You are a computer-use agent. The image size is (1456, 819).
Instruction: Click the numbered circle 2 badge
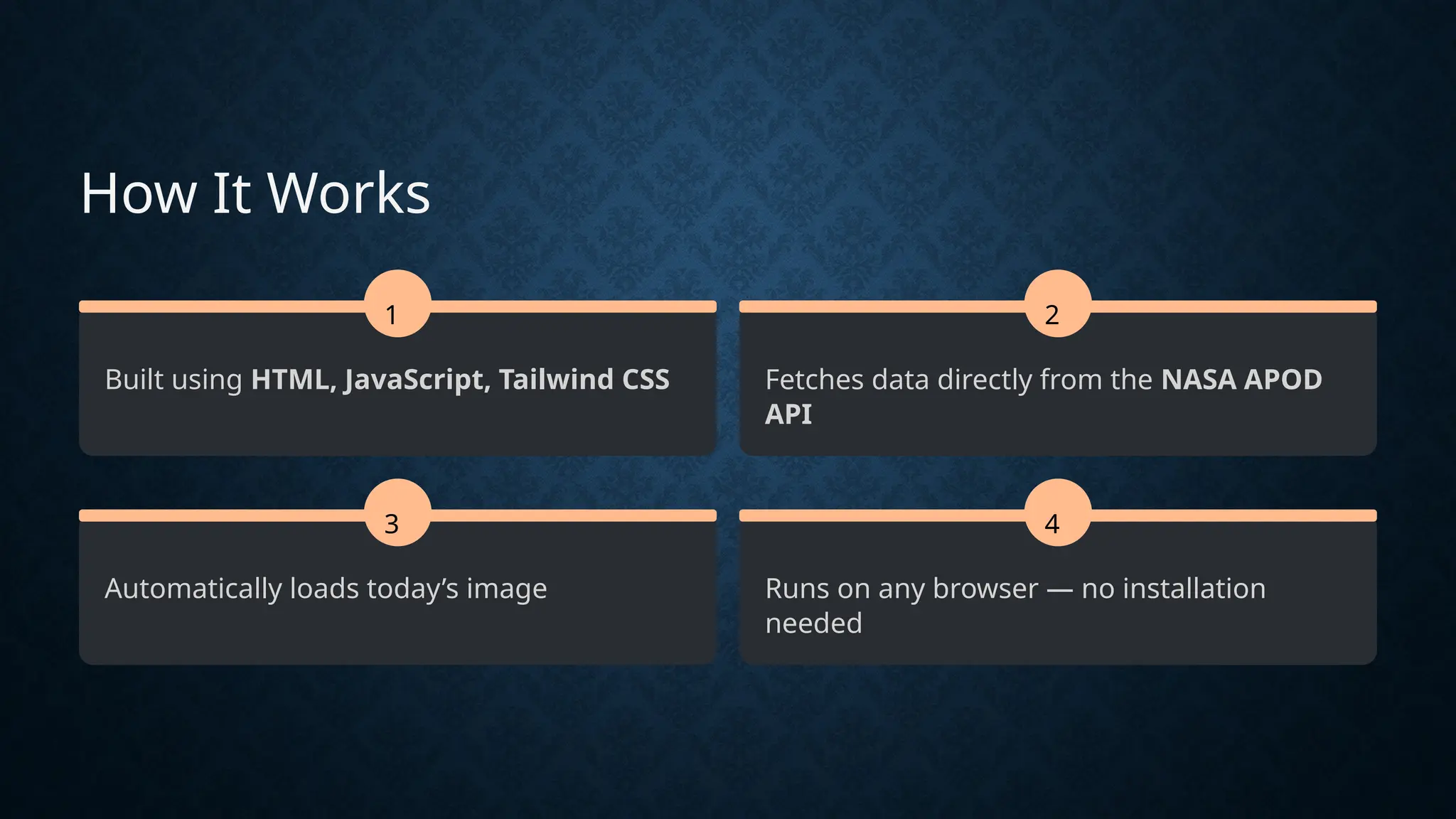coord(1058,304)
